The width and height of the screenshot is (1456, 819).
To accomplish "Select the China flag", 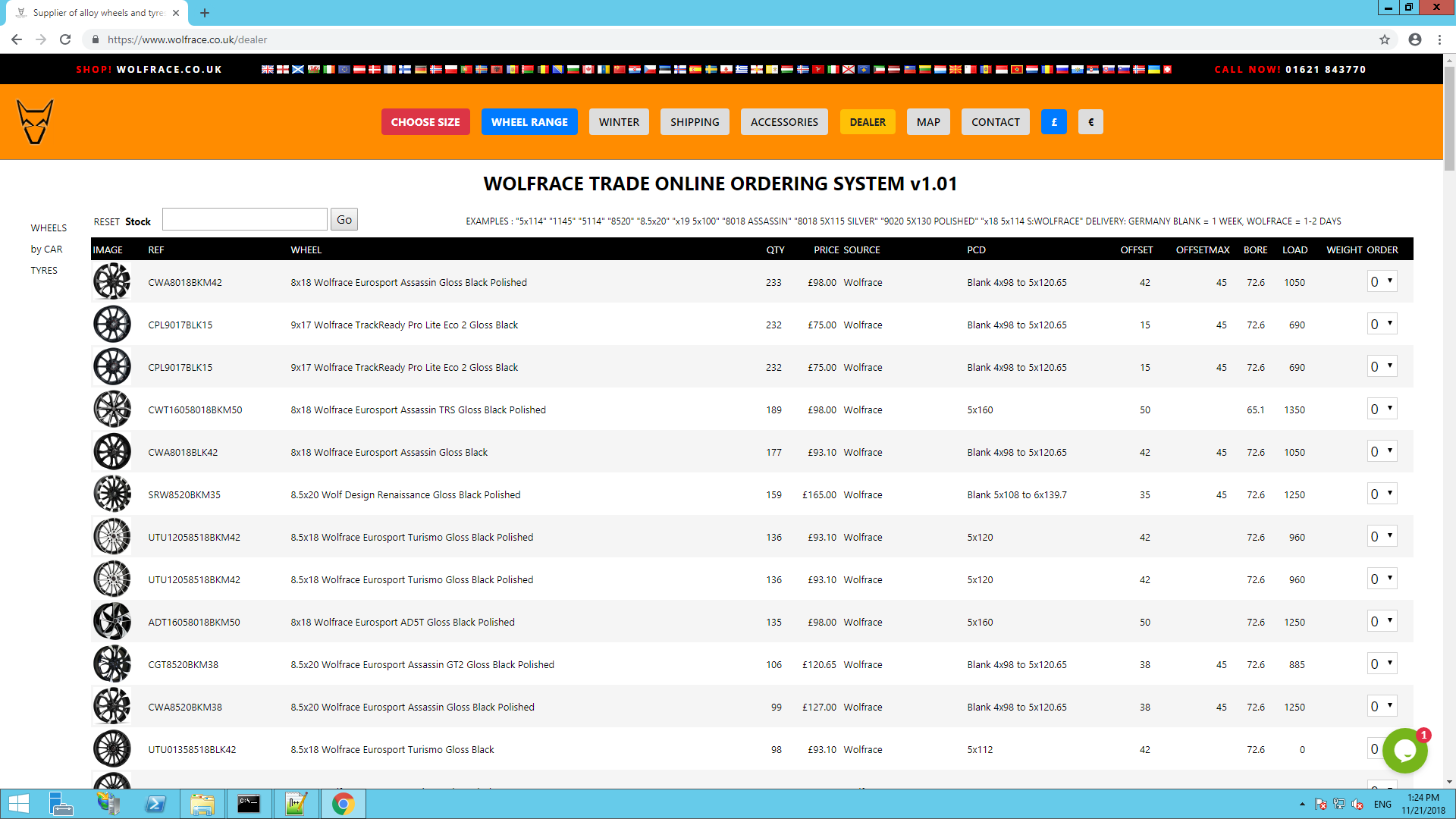I will 620,69.
